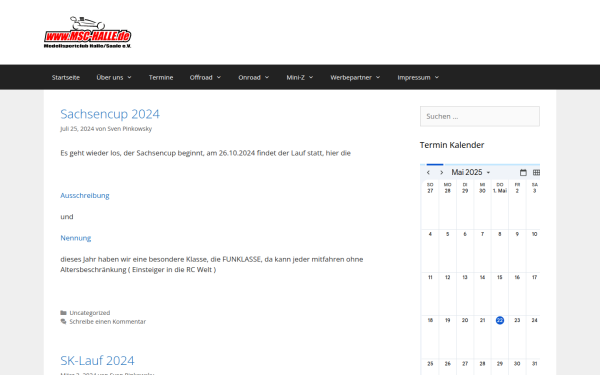Open the Offroad menu item
This screenshot has height=375, width=600.
[x=201, y=77]
